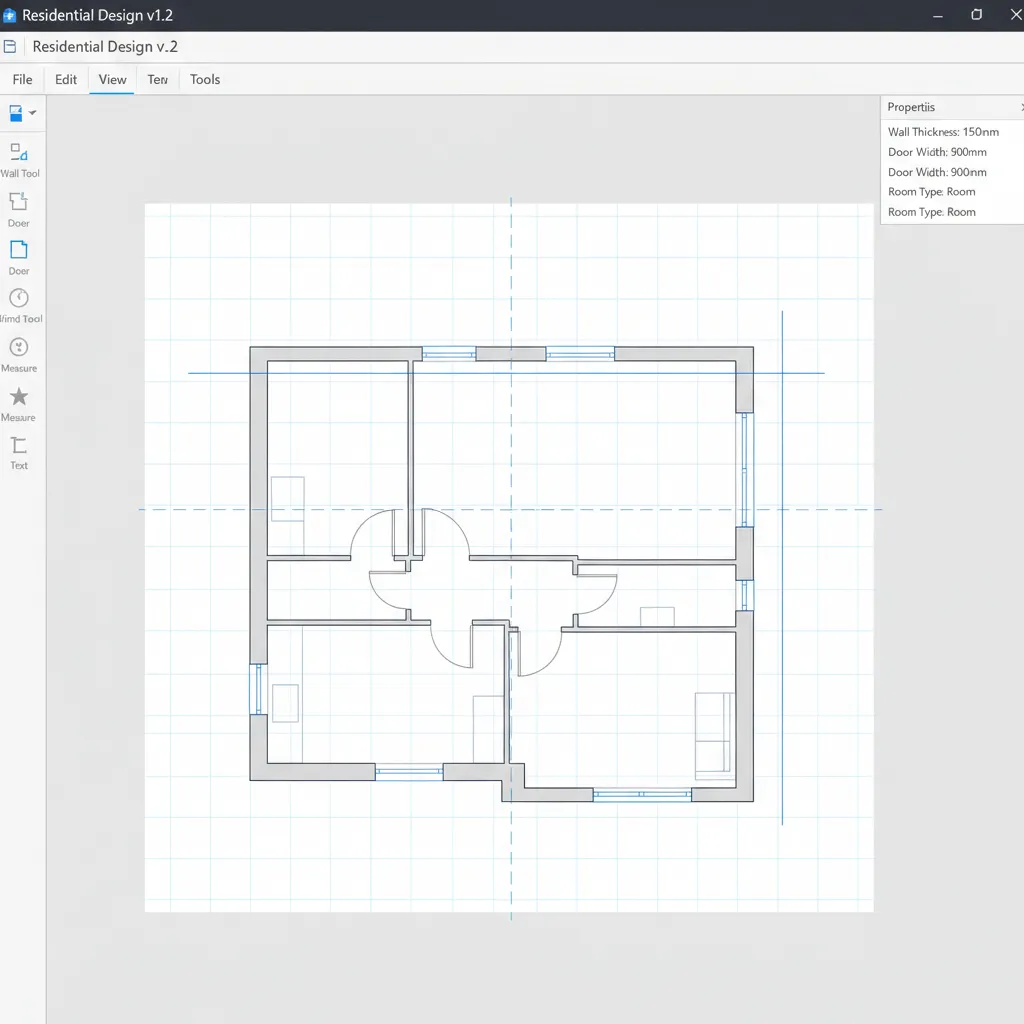
Task: Click the Door Width: 900mm property
Action: (x=937, y=151)
